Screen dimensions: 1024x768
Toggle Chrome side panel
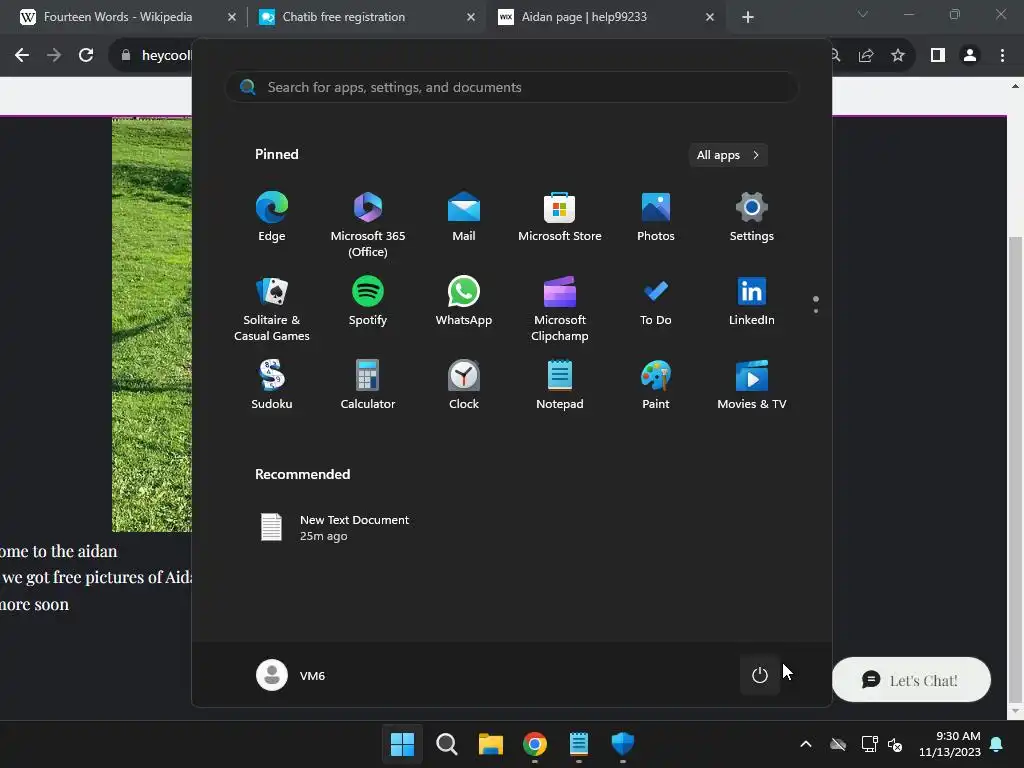[x=938, y=56]
